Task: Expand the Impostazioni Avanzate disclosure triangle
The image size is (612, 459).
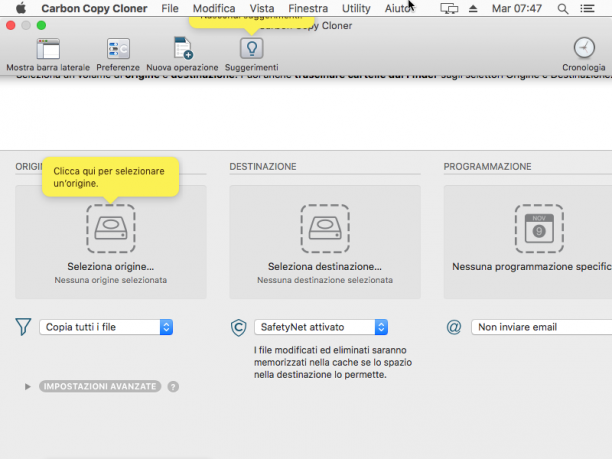Action: tap(27, 386)
